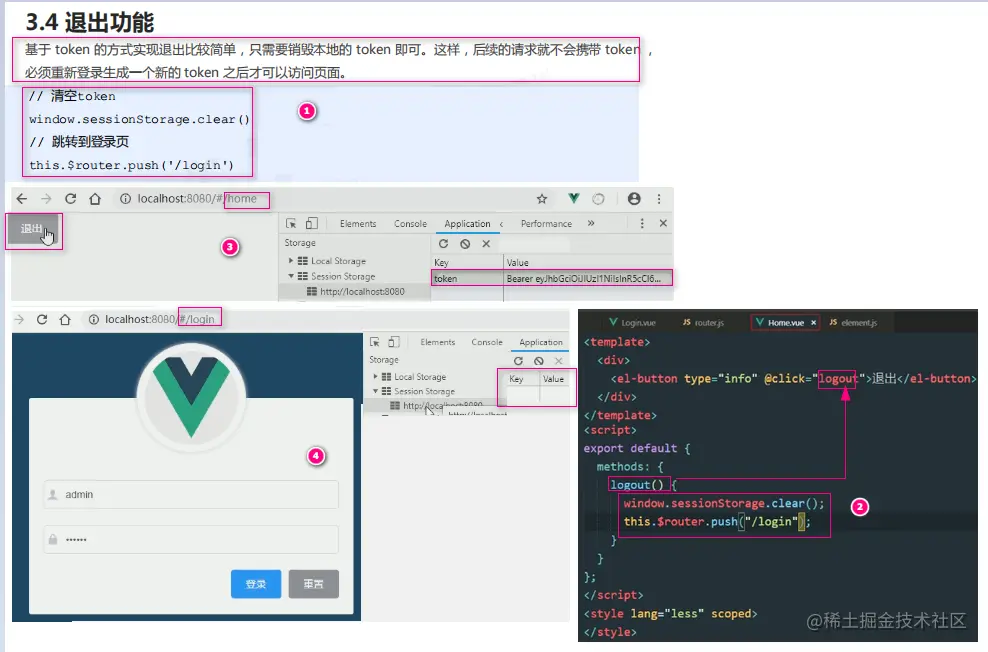This screenshot has height=652, width=988.
Task: Refresh the storage table in the /login DevTools
Action: [518, 361]
